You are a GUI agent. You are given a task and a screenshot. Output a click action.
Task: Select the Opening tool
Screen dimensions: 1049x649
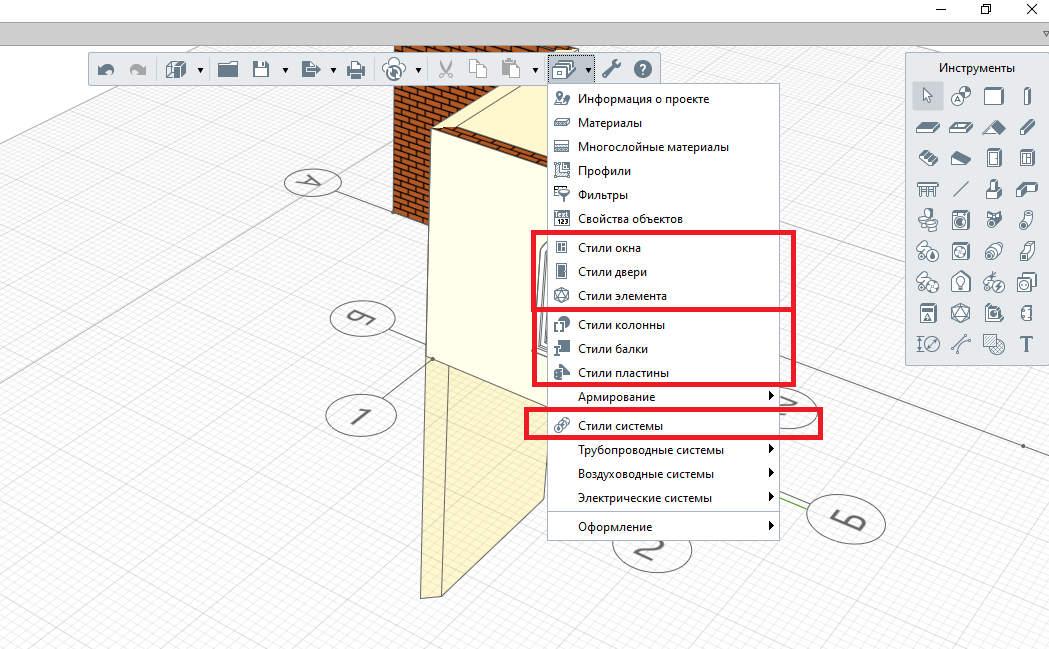click(x=961, y=127)
